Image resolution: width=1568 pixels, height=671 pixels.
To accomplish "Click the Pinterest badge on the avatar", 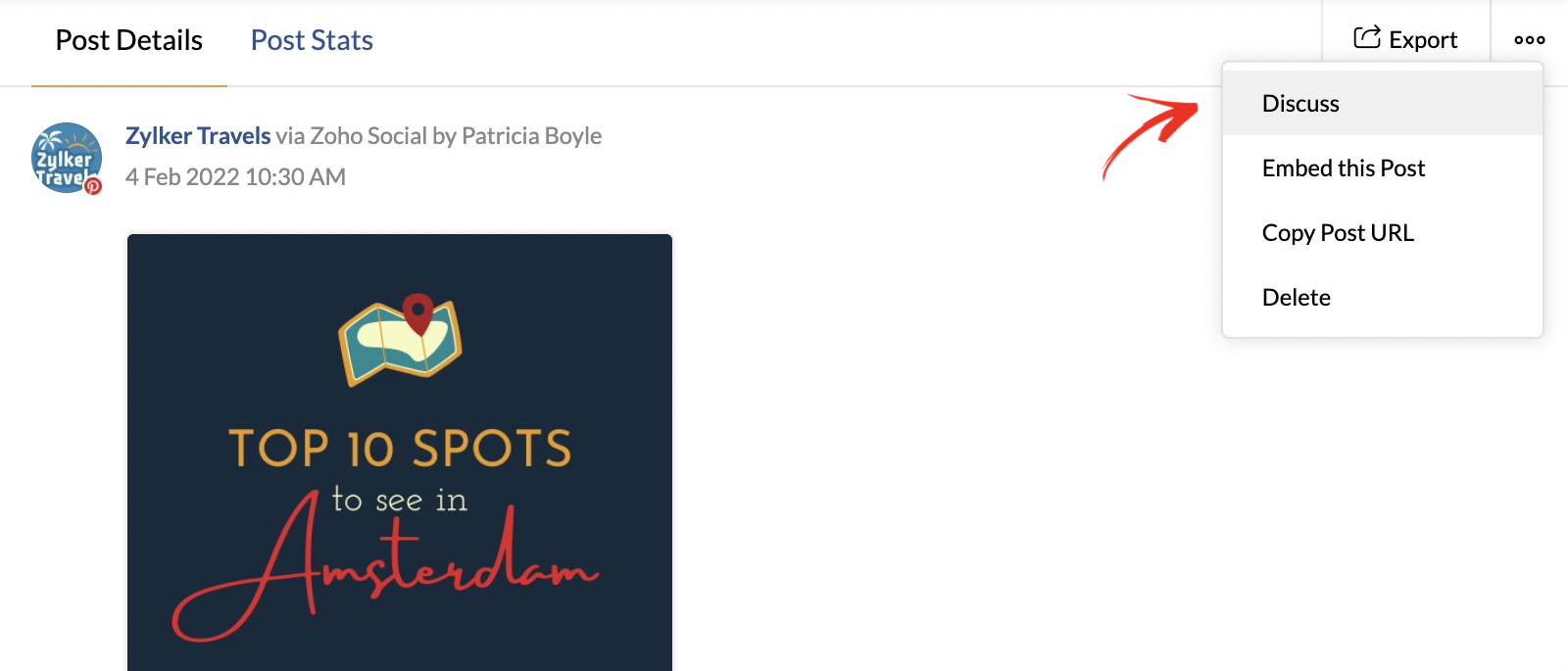I will tap(93, 185).
